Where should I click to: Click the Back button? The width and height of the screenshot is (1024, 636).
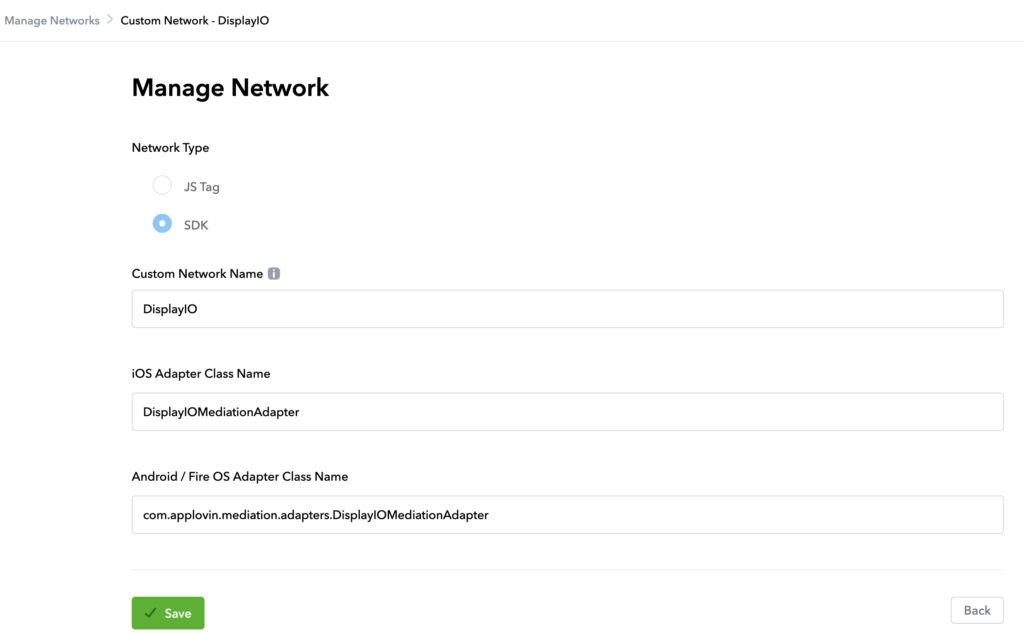pos(977,611)
